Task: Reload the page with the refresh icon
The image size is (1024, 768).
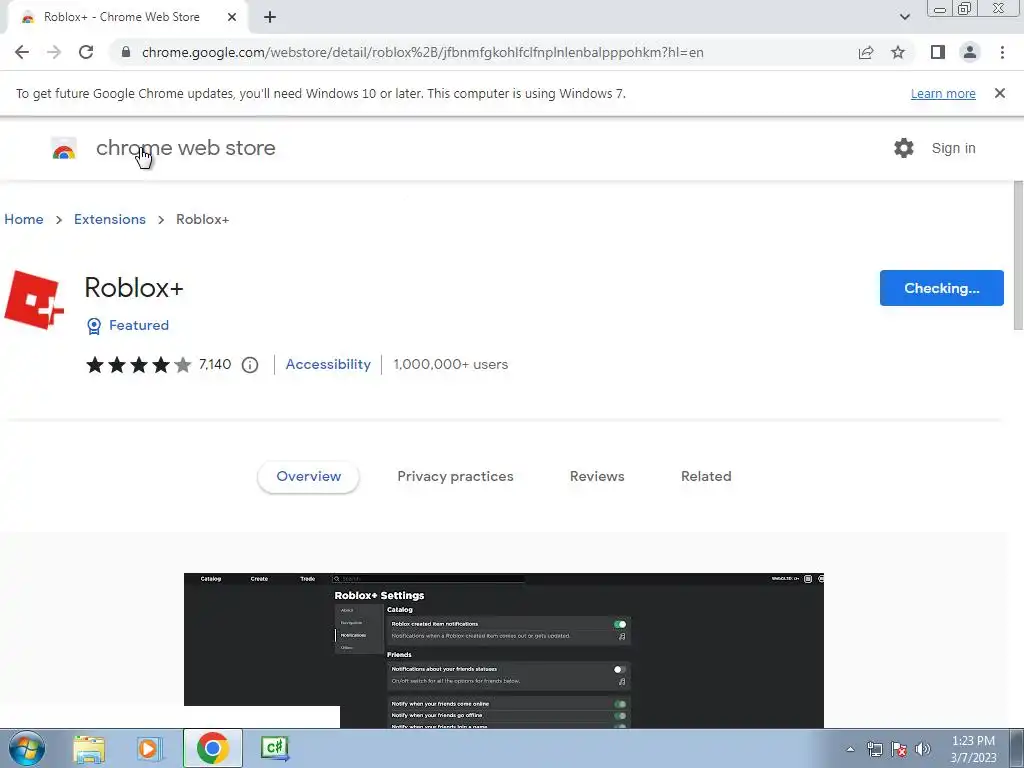Action: [x=86, y=52]
